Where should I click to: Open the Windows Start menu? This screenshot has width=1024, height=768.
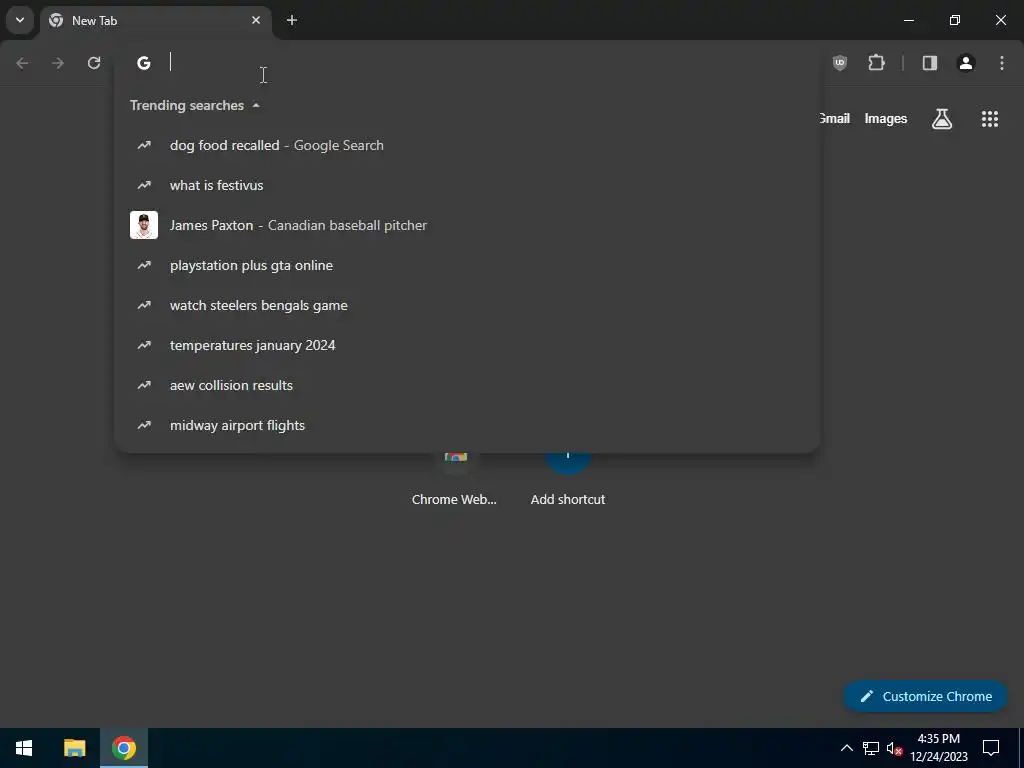click(24, 748)
